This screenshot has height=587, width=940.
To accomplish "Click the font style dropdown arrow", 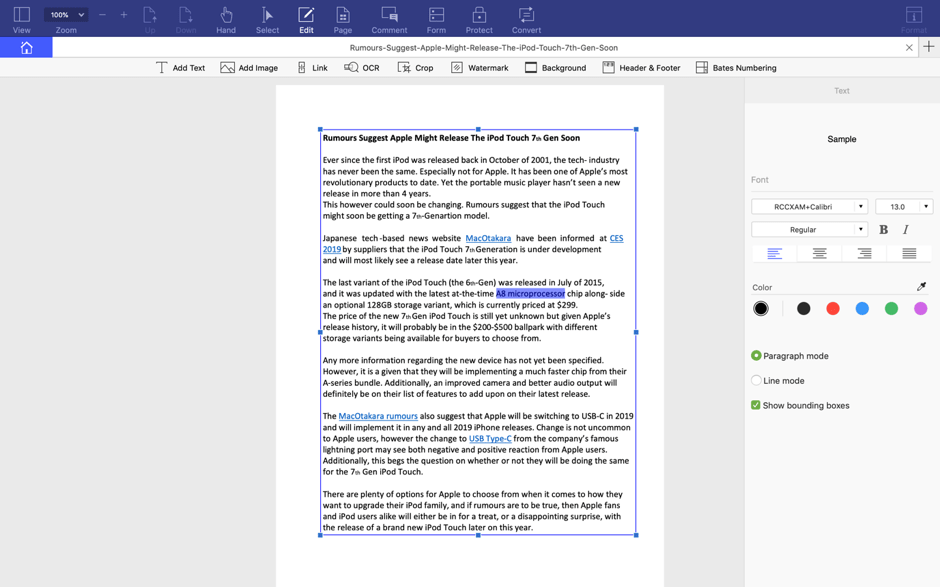I will pyautogui.click(x=861, y=230).
